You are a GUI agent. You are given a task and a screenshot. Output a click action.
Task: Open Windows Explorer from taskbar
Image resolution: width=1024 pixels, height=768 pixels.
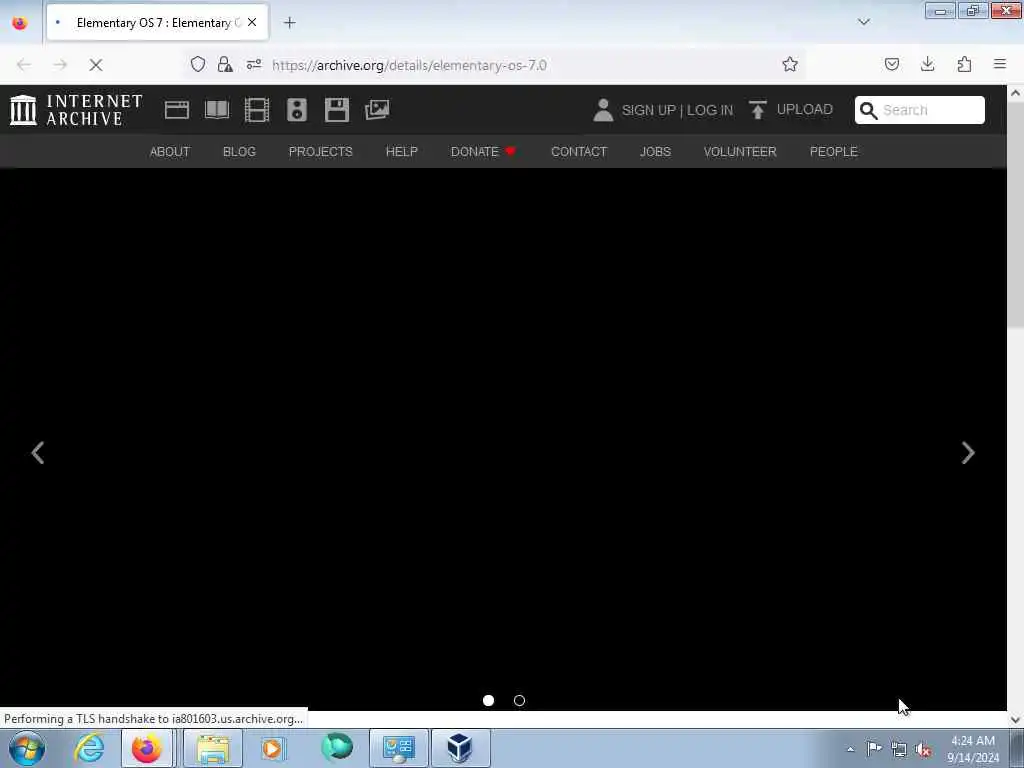[213, 748]
